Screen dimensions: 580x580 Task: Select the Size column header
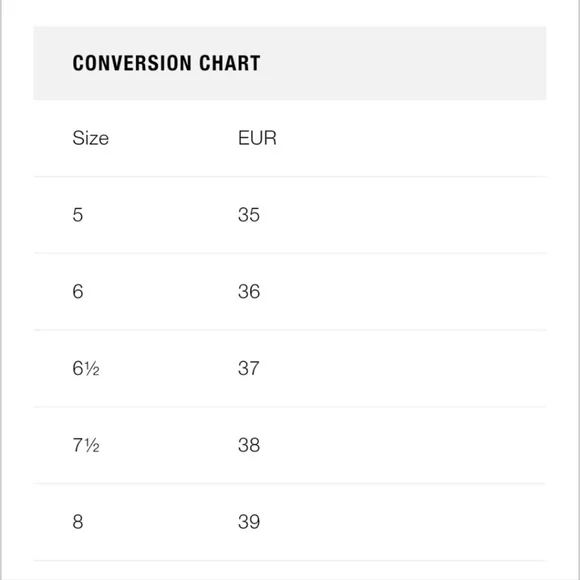point(91,138)
